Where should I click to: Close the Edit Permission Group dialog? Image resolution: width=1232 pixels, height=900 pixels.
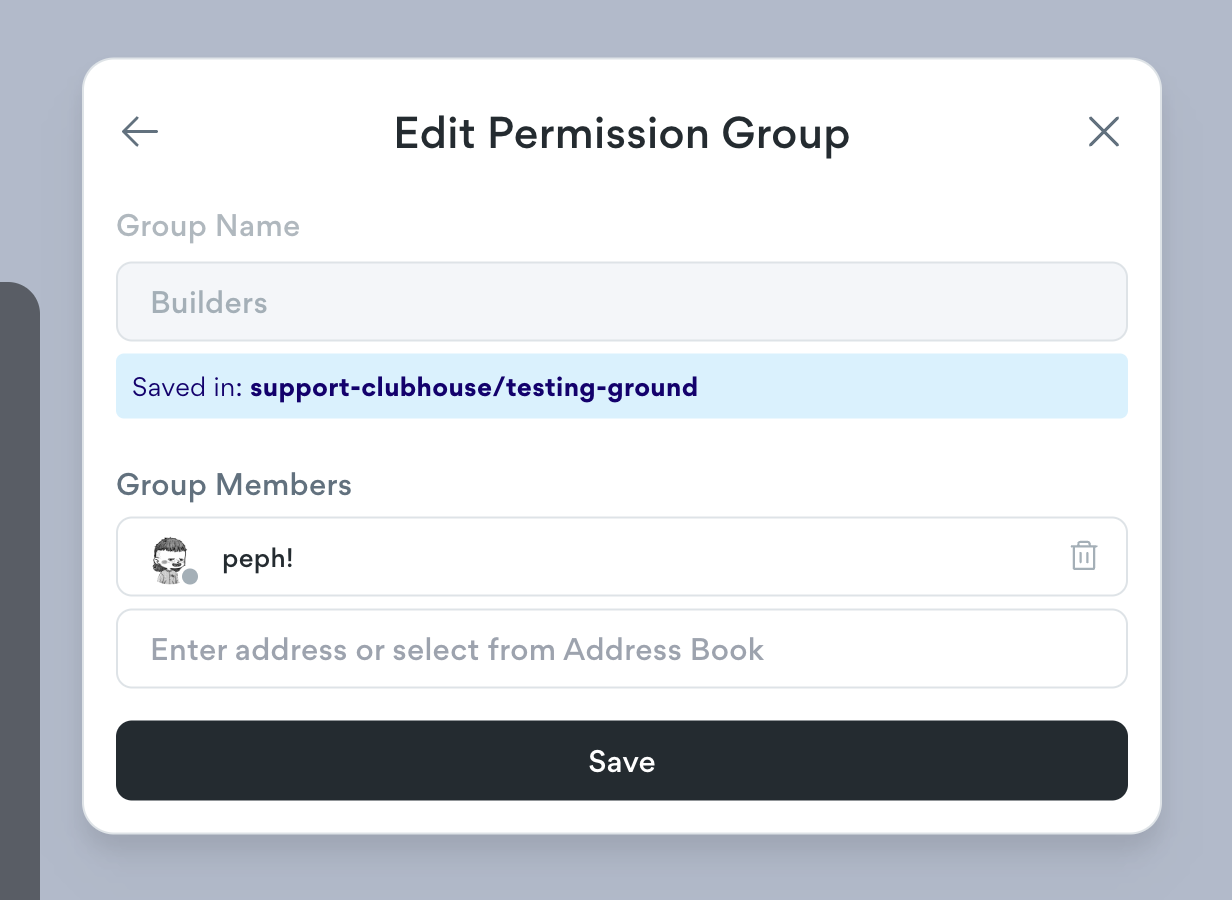[x=1103, y=131]
